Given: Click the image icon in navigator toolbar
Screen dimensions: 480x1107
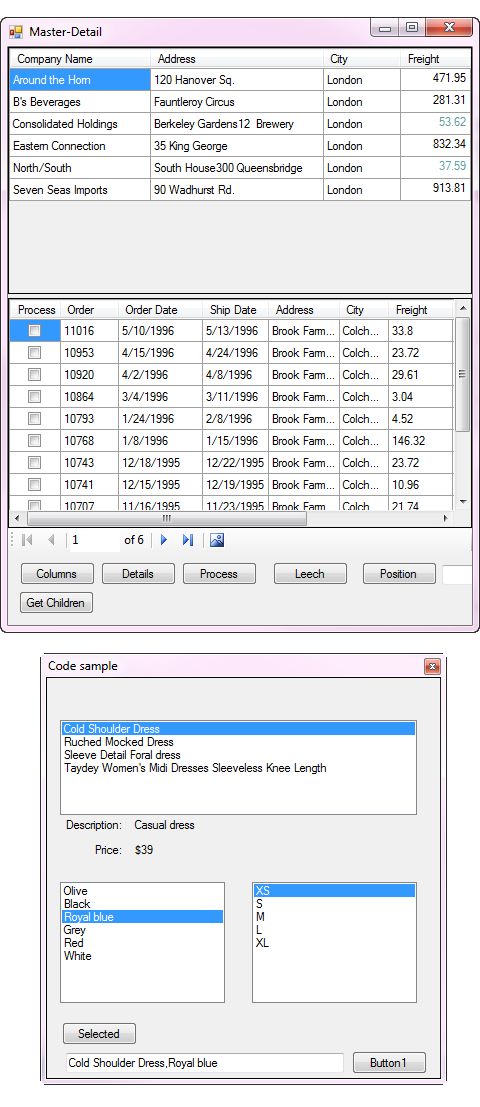Looking at the screenshot, I should [x=217, y=540].
